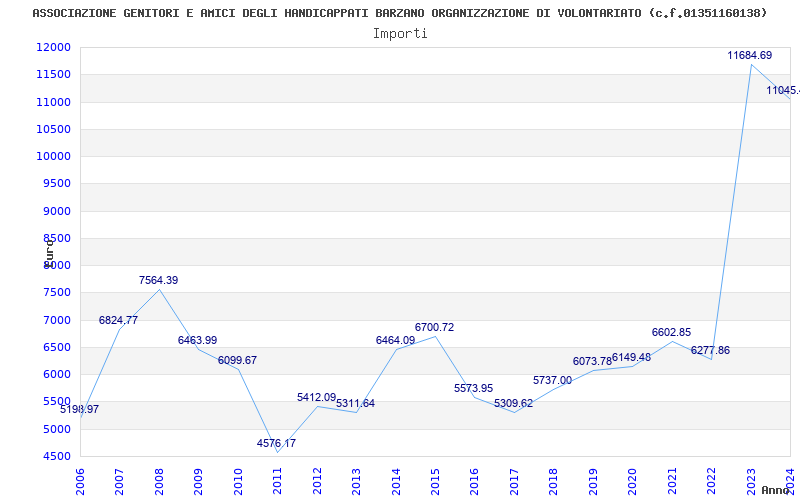The image size is (800, 500).
Task: Click the y-axis tick 9500
Action: point(57,184)
